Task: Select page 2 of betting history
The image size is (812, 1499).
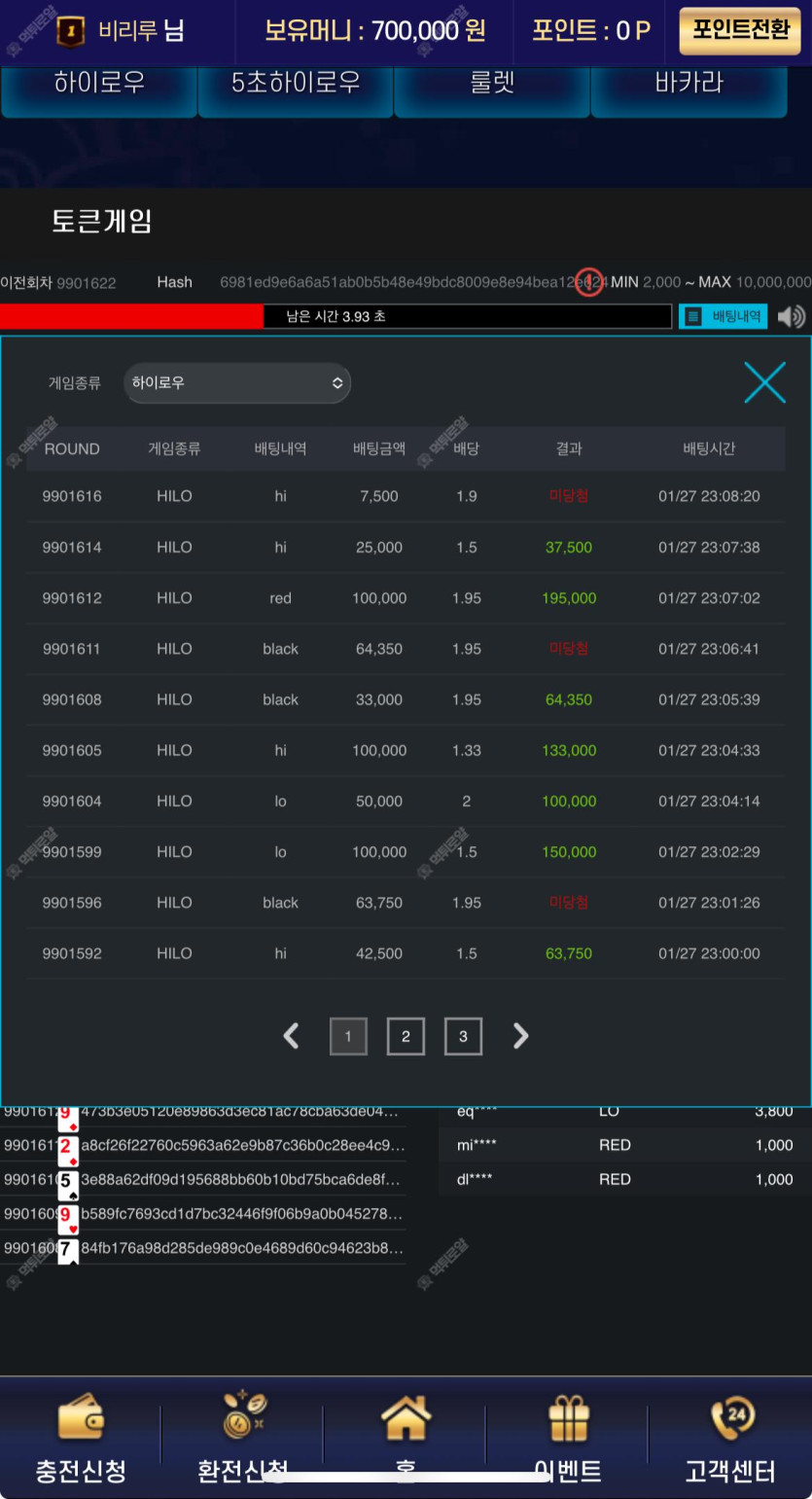Action: 406,1037
